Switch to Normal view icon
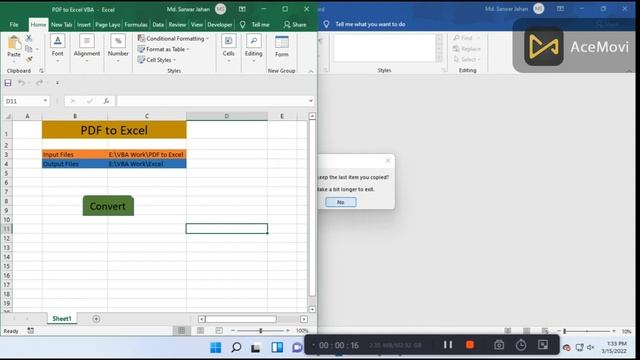The width and height of the screenshot is (640, 360). [182, 331]
